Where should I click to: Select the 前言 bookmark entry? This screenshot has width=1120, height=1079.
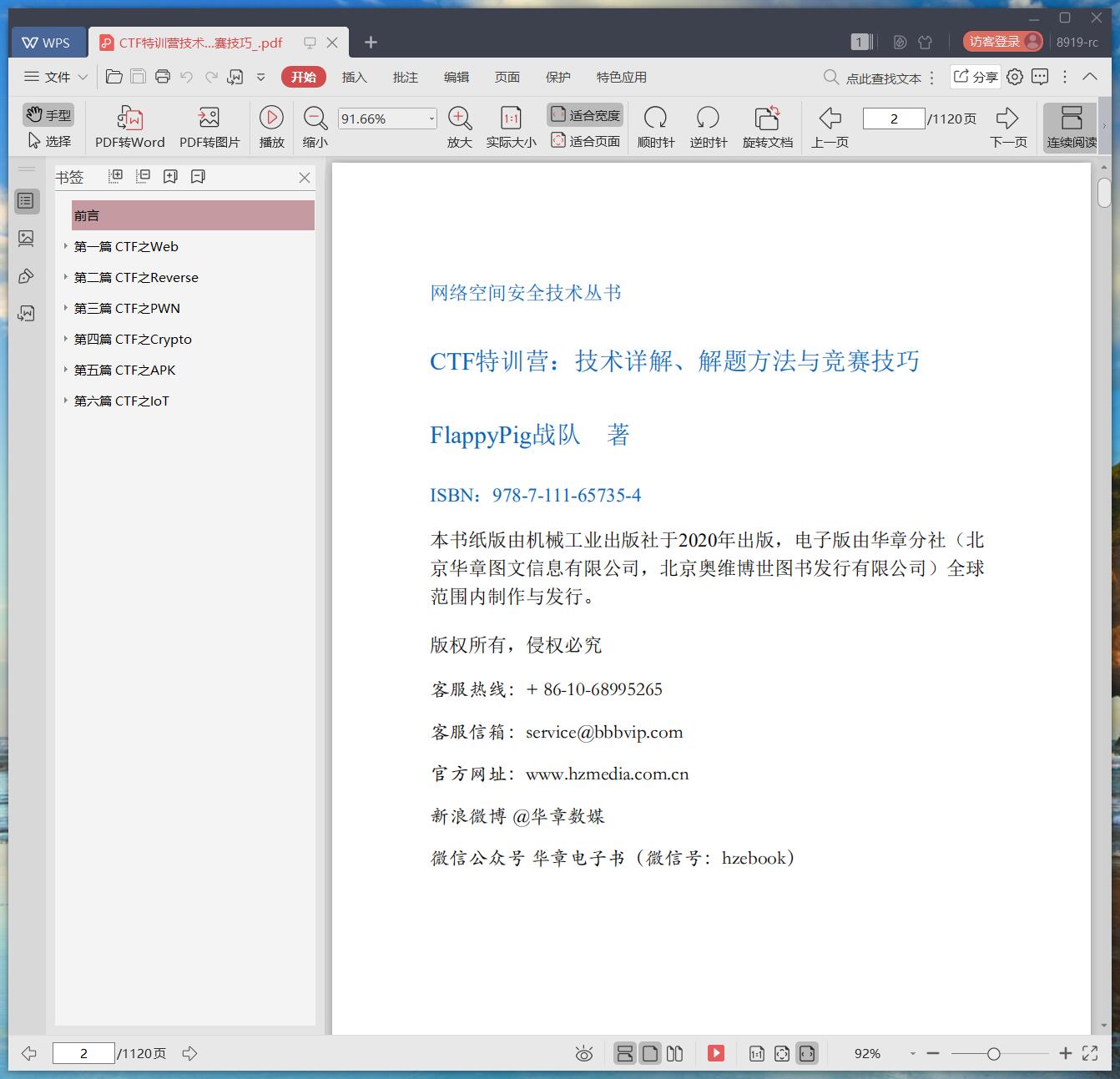[x=193, y=215]
